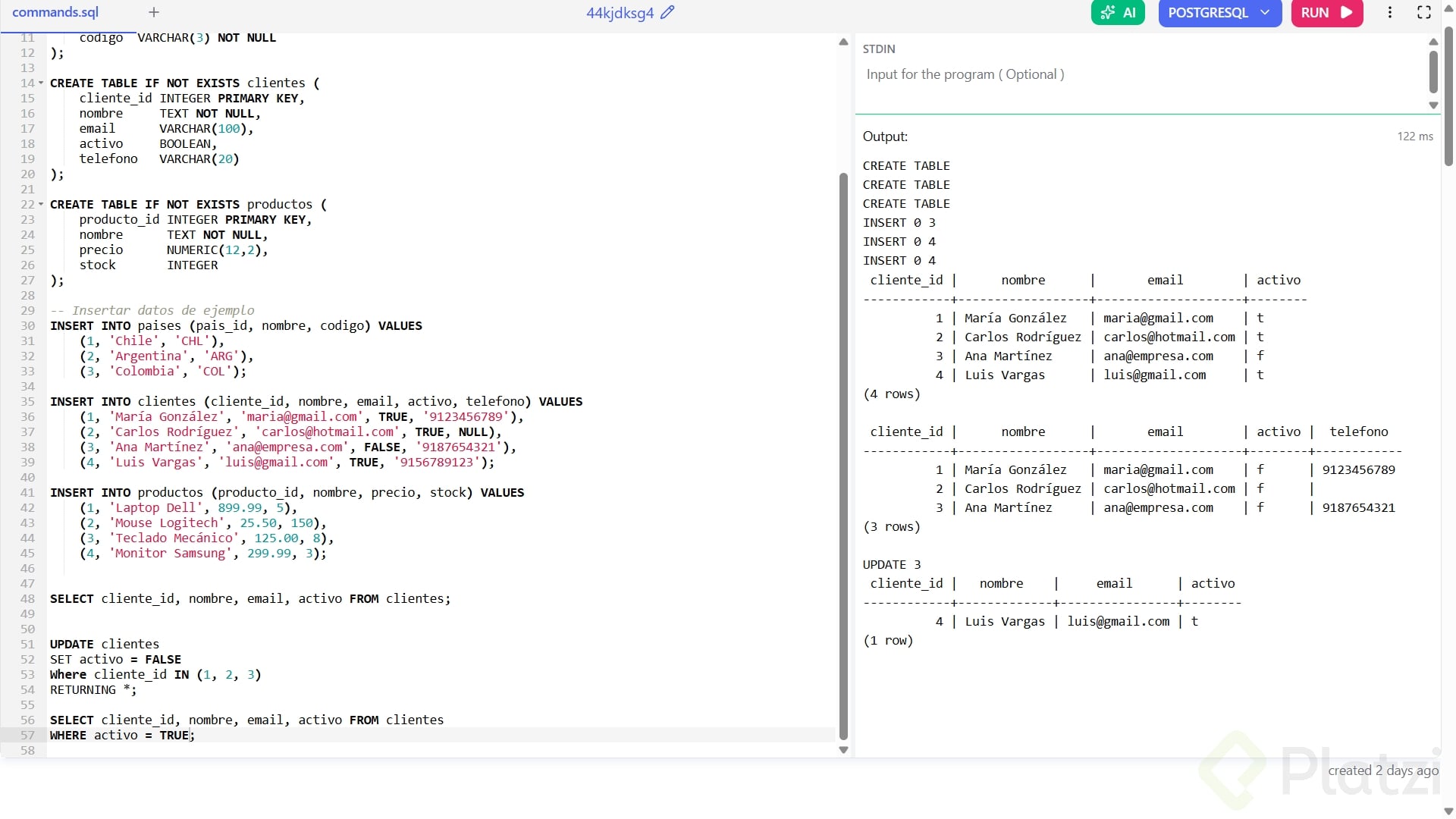The width and height of the screenshot is (1456, 819).
Task: Collapse the productos CREATE TABLE fold arrow
Action: point(41,205)
